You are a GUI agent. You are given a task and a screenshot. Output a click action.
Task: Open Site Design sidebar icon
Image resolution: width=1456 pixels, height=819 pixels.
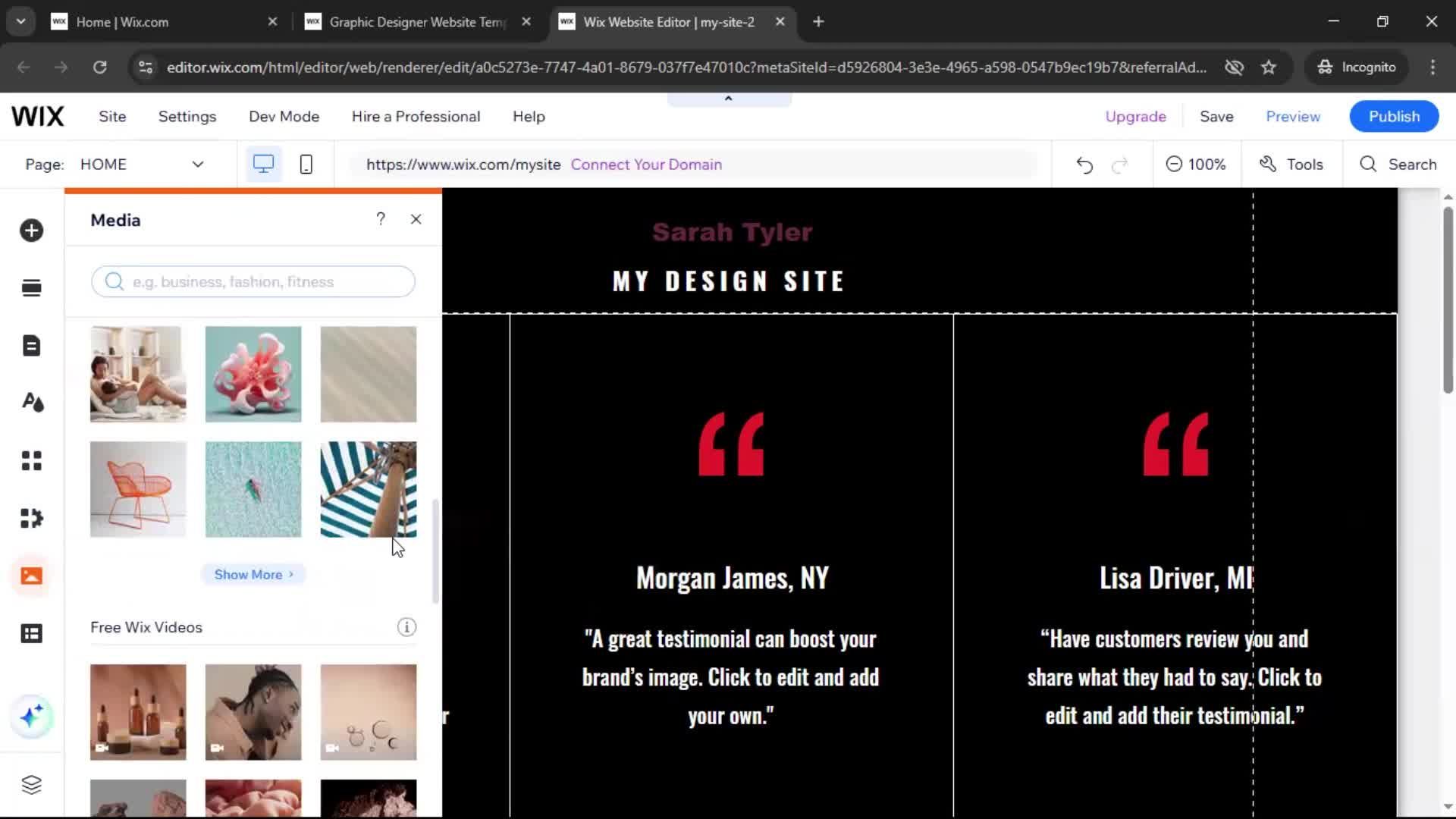pyautogui.click(x=31, y=403)
